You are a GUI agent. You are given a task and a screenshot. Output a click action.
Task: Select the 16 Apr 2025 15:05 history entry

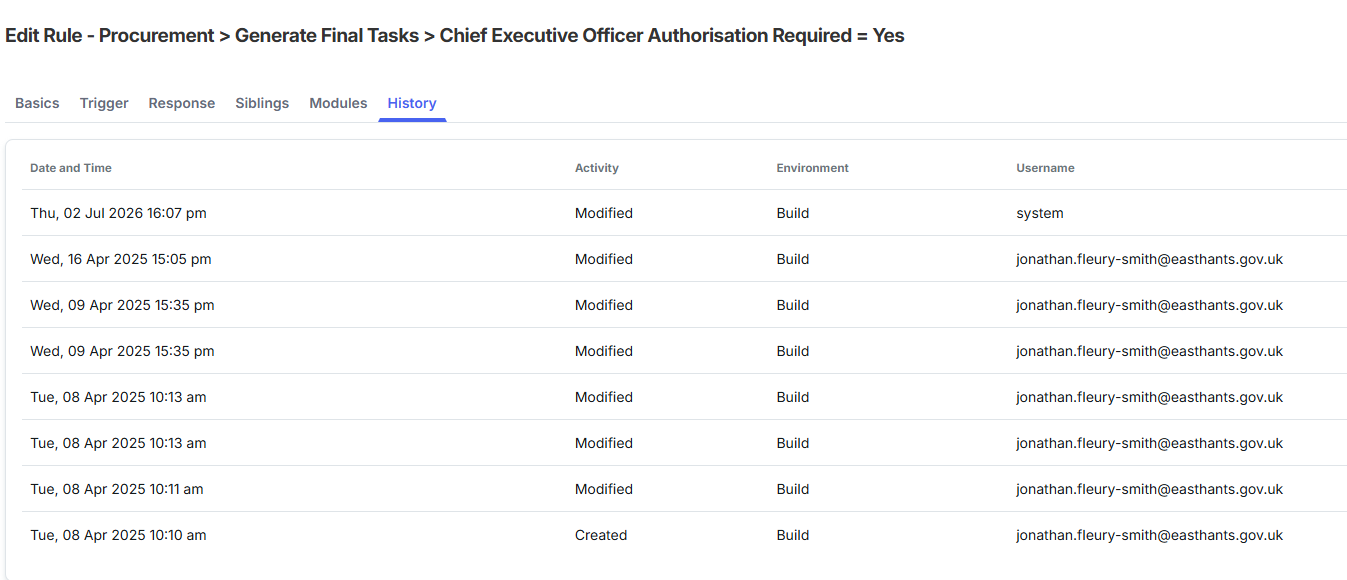coord(684,259)
